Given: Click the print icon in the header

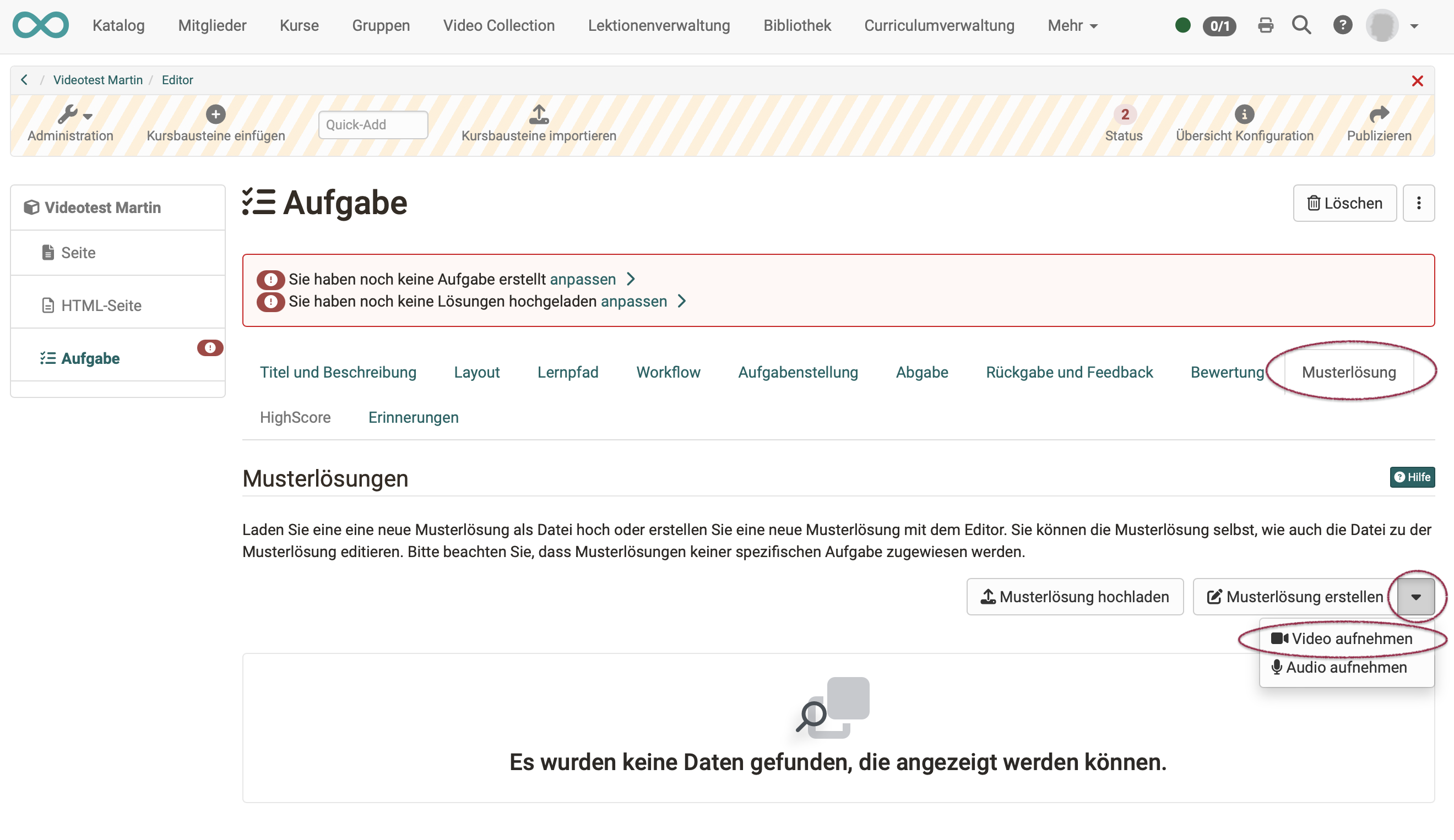Looking at the screenshot, I should point(1265,25).
